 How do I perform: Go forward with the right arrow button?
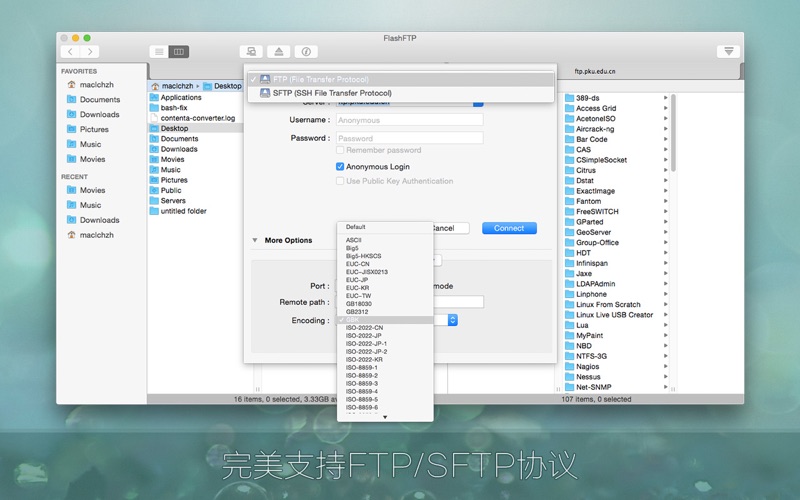(90, 52)
